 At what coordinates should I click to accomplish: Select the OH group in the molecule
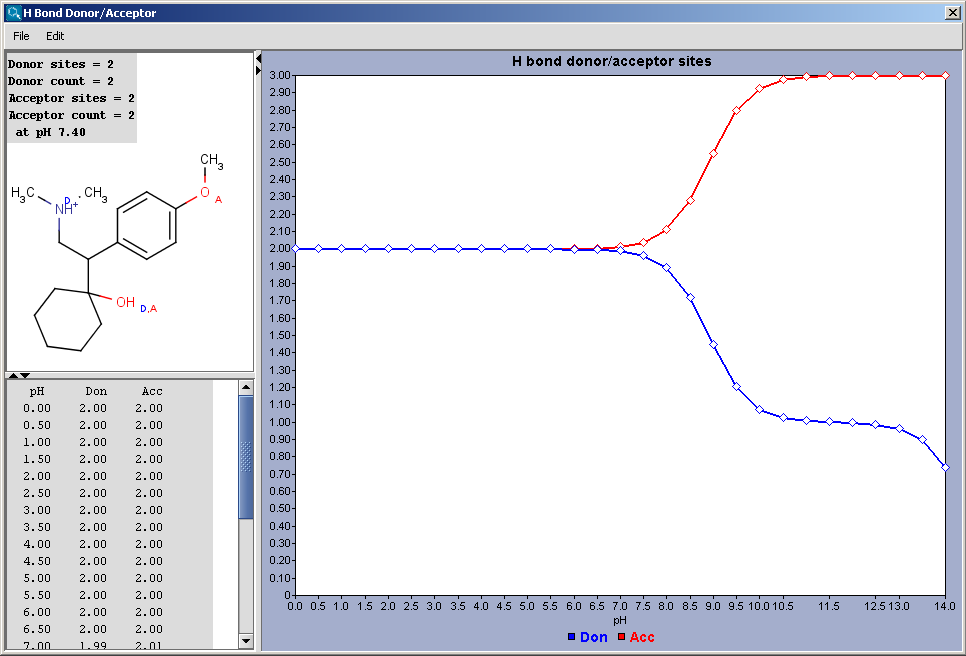(x=124, y=302)
